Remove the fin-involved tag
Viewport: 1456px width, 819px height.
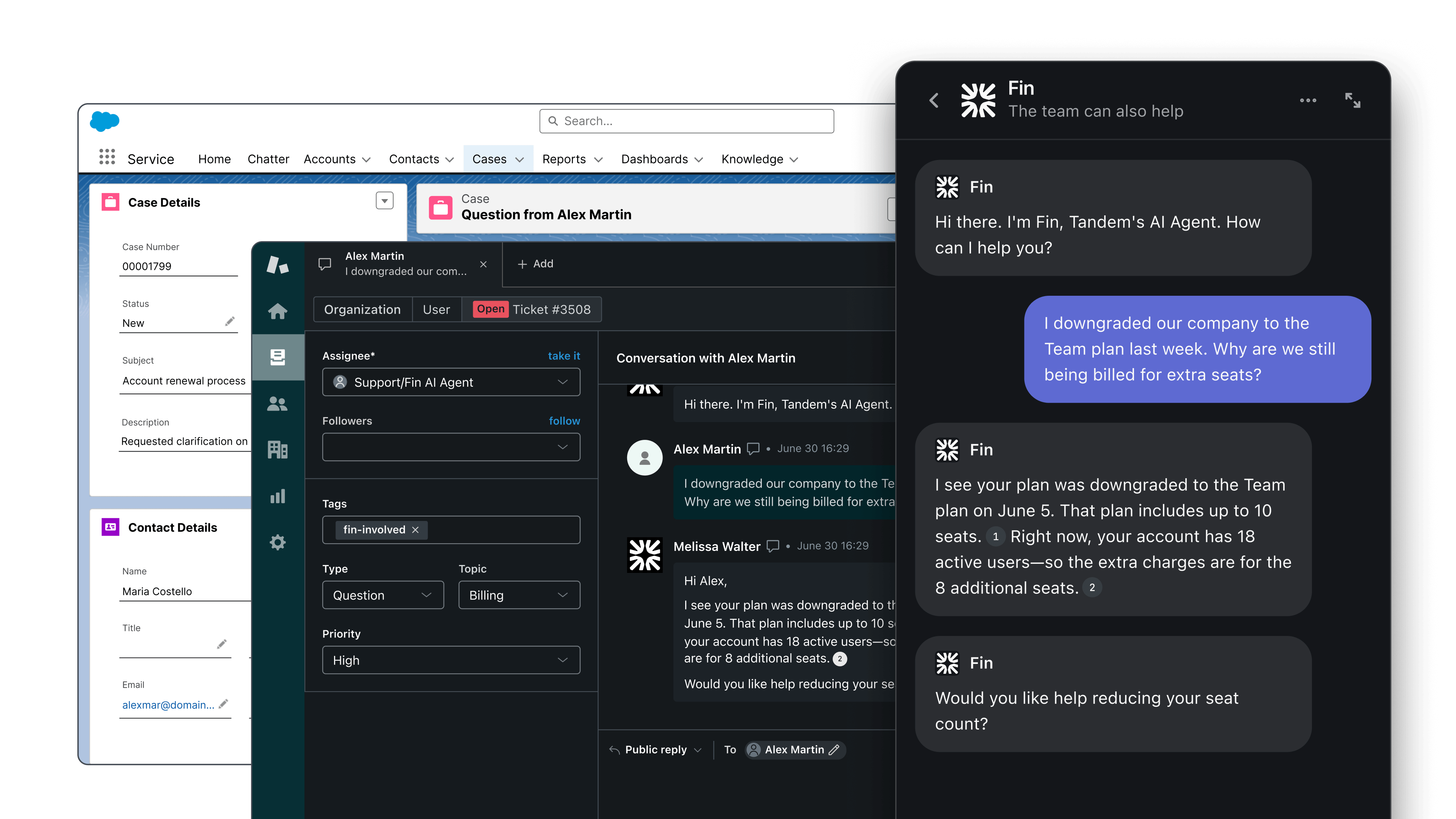pos(416,530)
